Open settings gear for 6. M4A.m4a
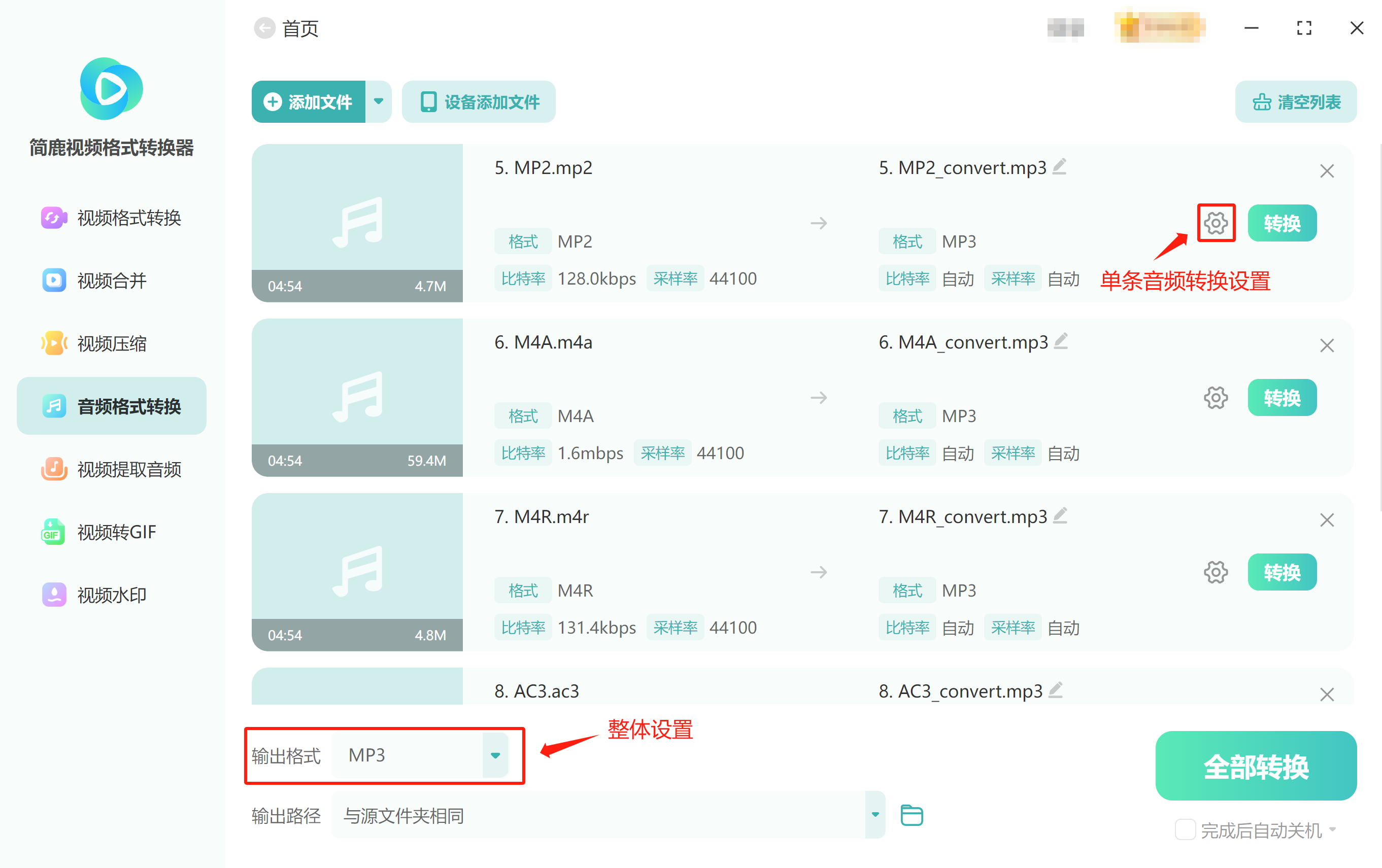 [1215, 397]
